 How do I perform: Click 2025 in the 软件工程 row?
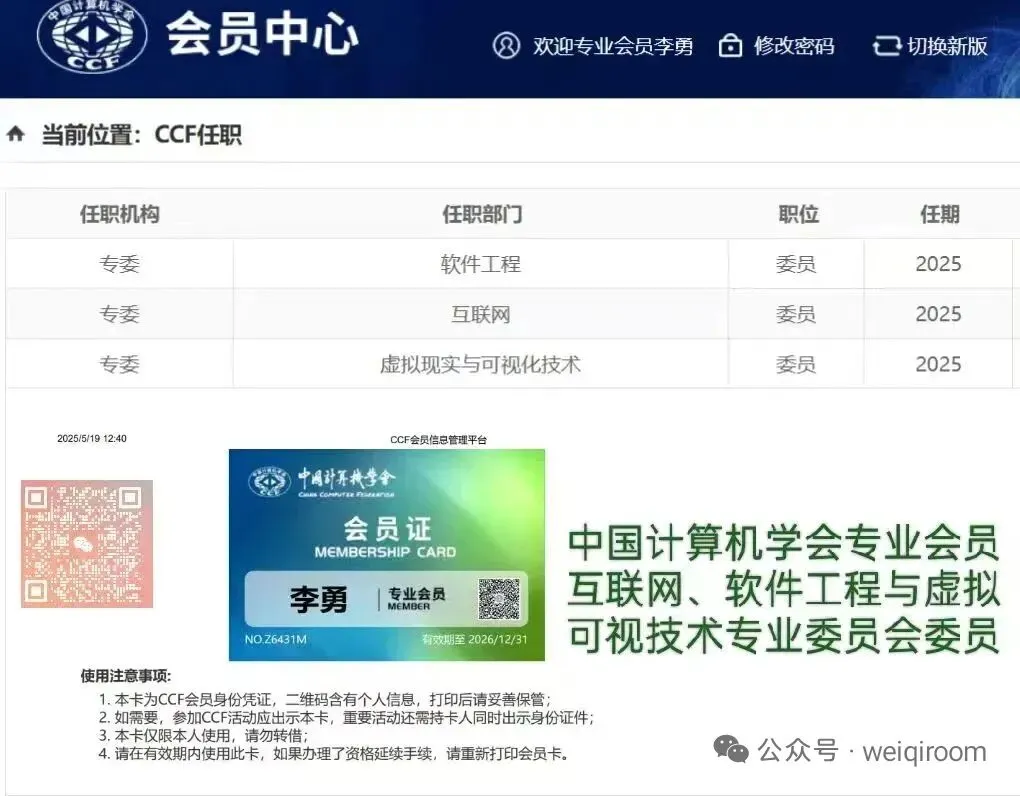pos(938,264)
